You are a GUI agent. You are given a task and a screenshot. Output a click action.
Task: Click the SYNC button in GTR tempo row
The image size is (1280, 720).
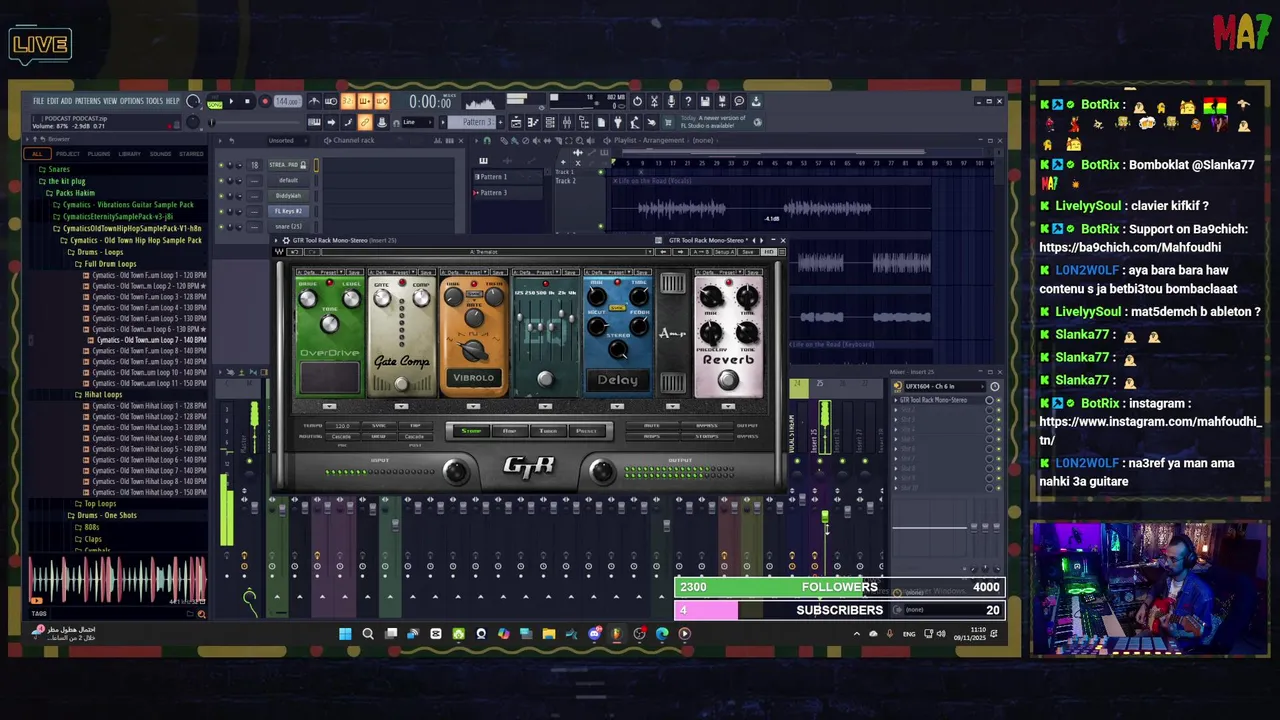click(378, 427)
